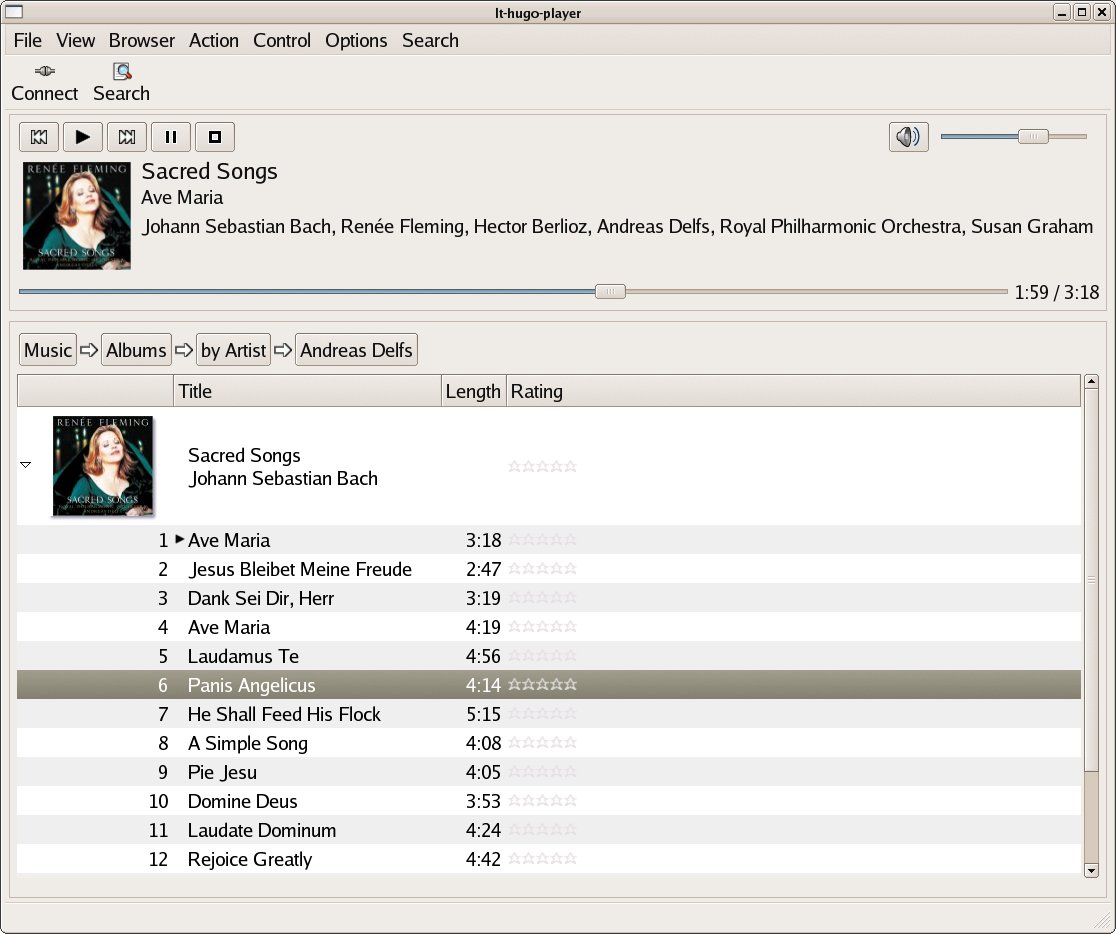Skip to the previous track

point(39,137)
